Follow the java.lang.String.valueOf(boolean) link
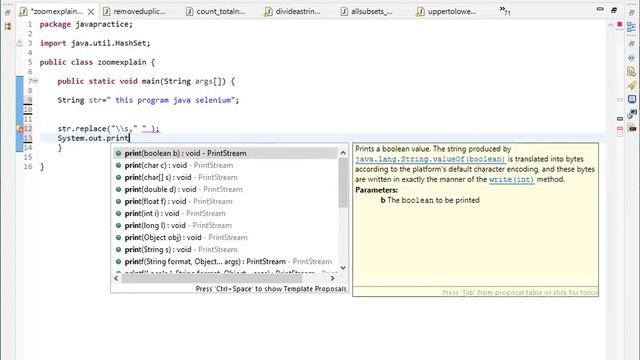The image size is (640, 360). coord(430,159)
